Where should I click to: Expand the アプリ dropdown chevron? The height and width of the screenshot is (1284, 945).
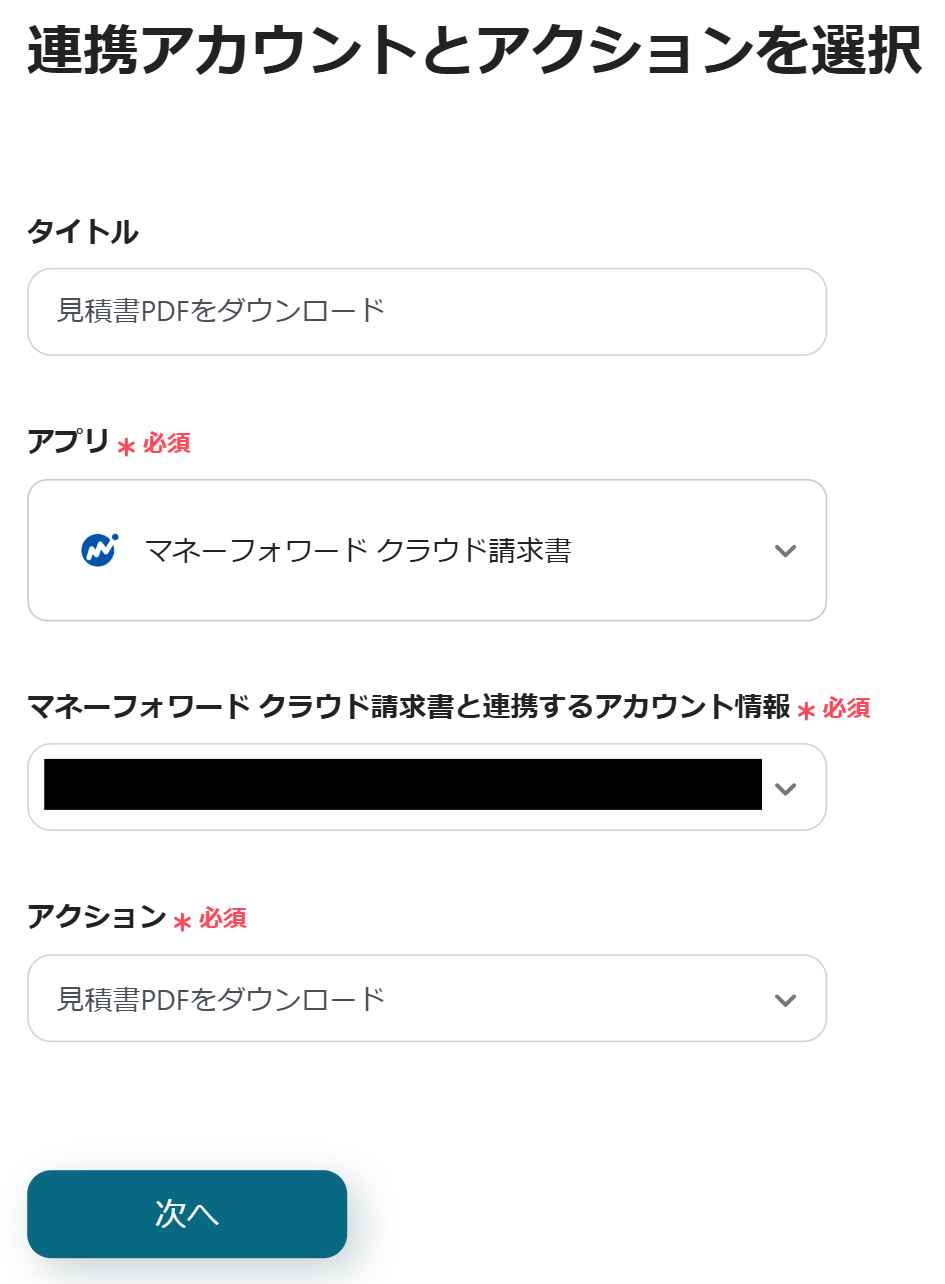coord(785,550)
